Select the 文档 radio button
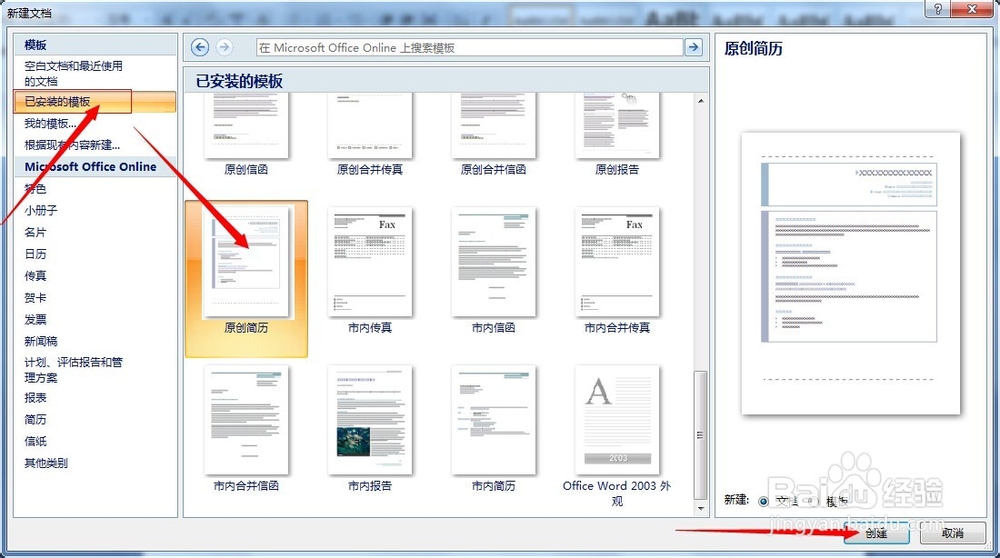This screenshot has width=1000, height=558. 763,501
